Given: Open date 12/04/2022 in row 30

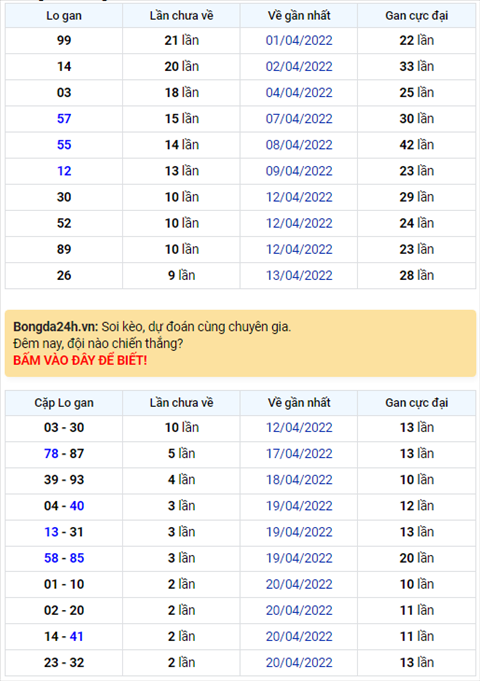Looking at the screenshot, I should point(299,197).
